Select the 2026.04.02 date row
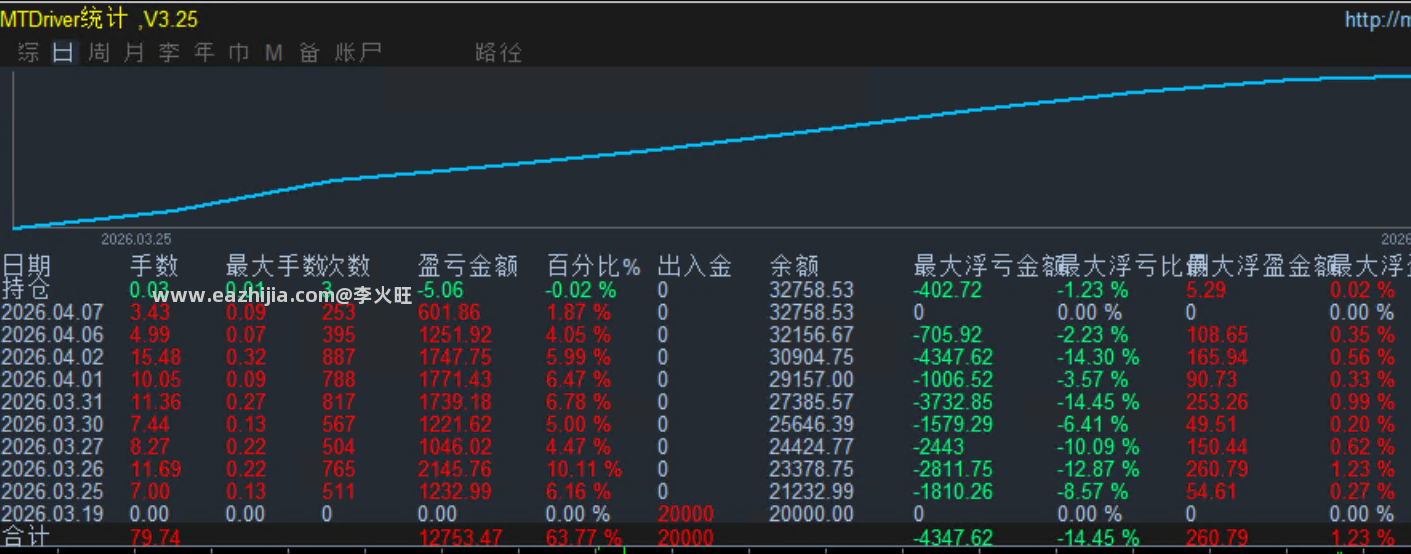The height and width of the screenshot is (554, 1411). tap(52, 357)
